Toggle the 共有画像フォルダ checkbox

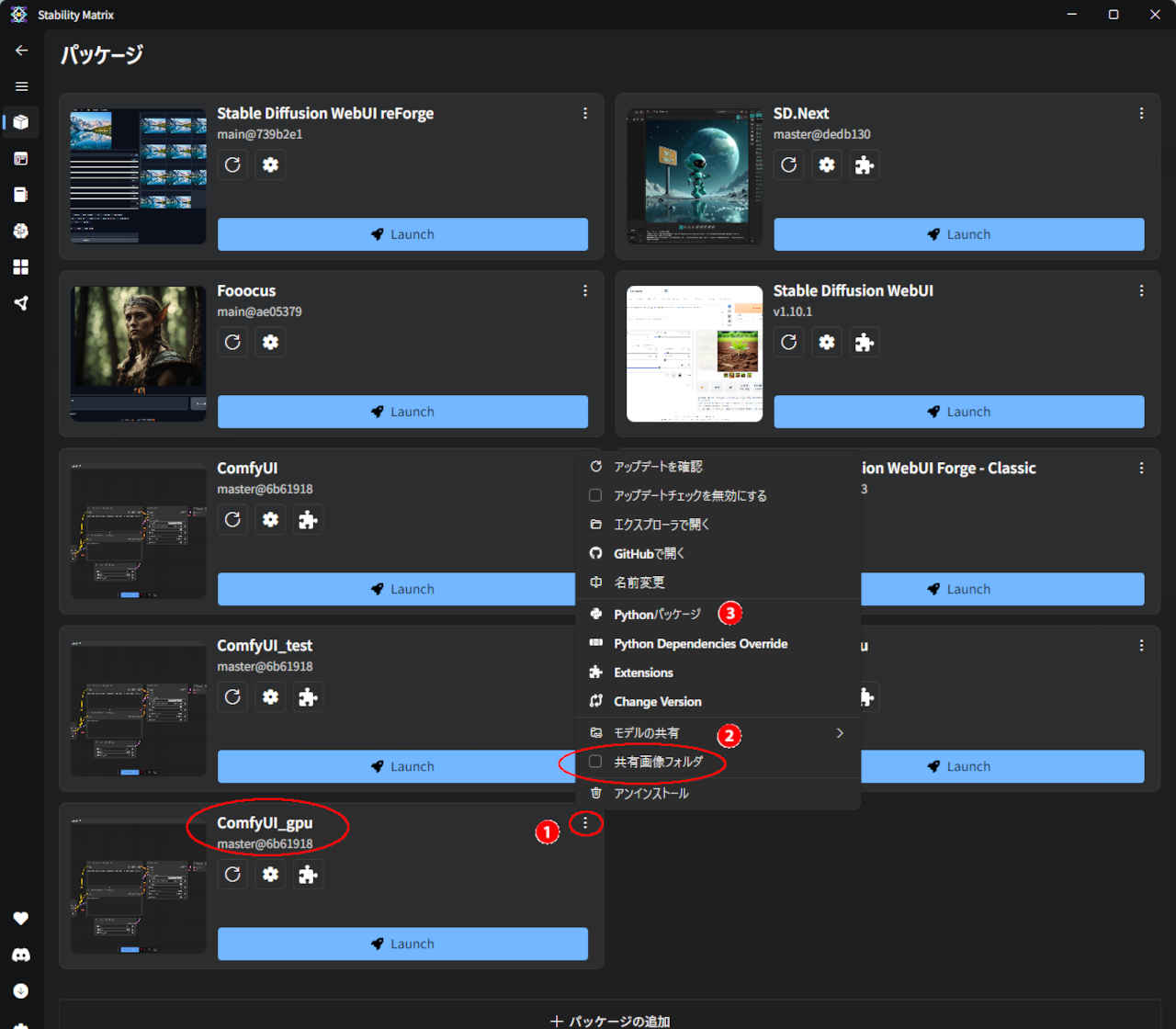click(x=595, y=762)
